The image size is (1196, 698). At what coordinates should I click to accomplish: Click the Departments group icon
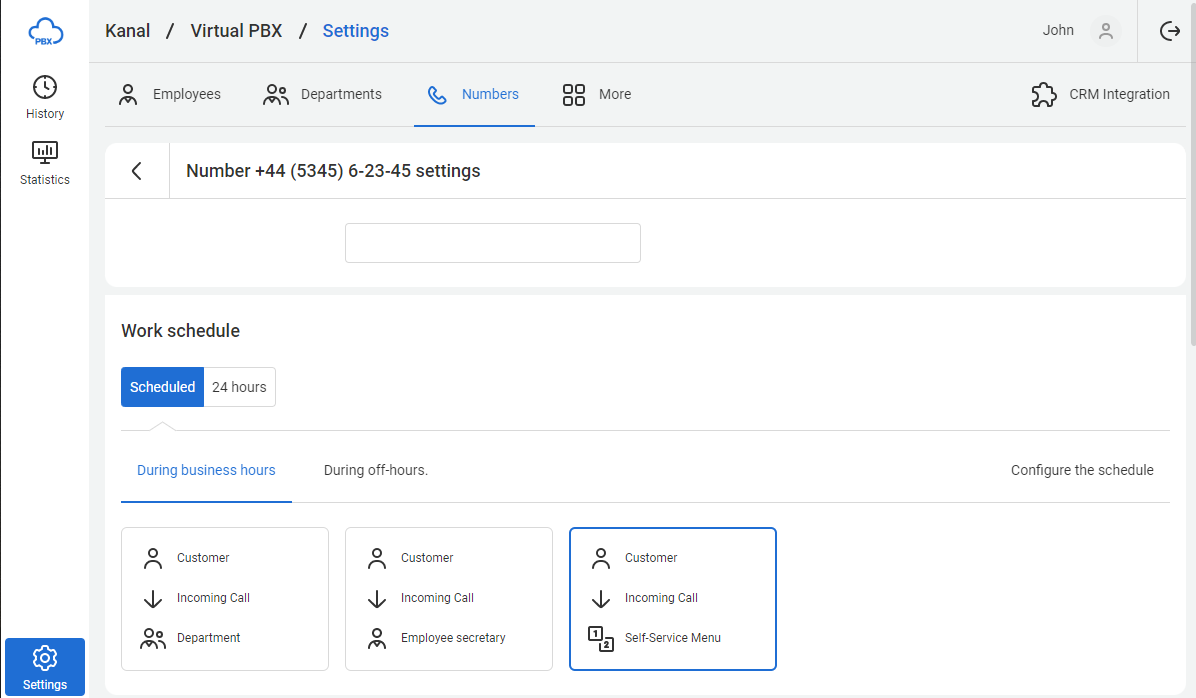pyautogui.click(x=276, y=95)
